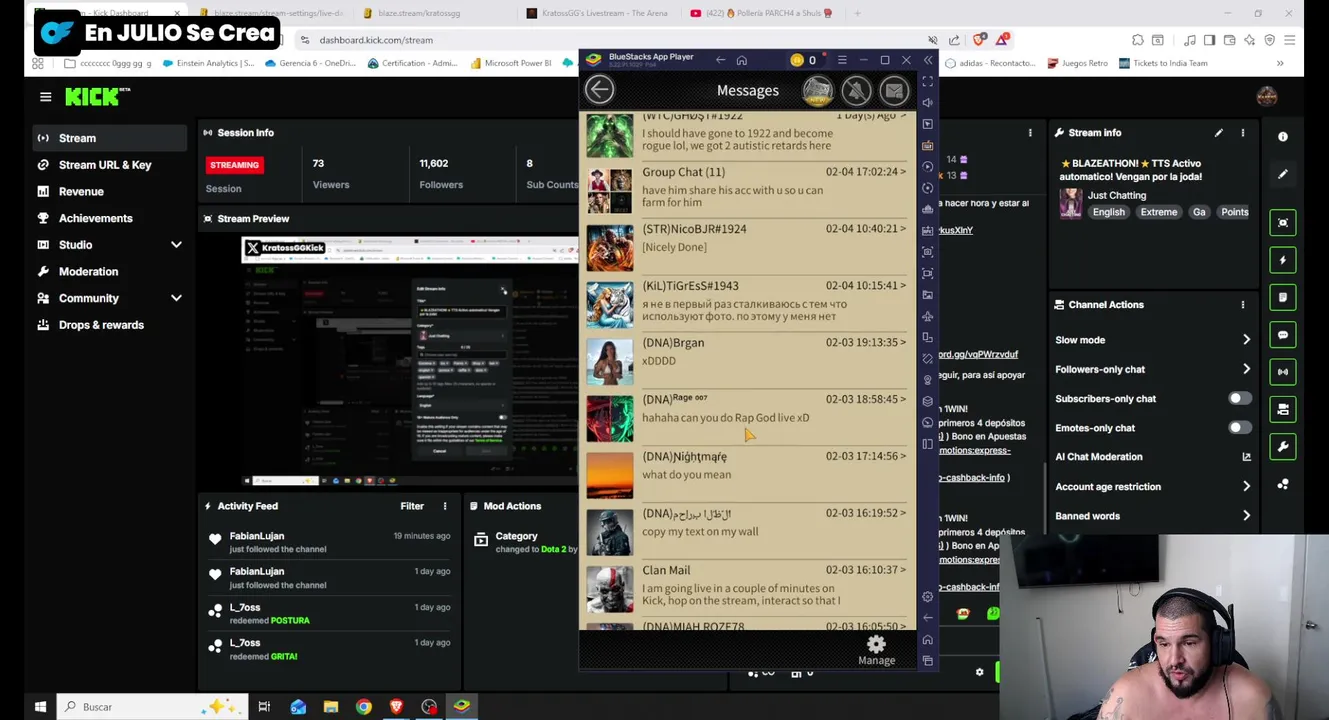Expand Account age restriction

pos(1246,487)
